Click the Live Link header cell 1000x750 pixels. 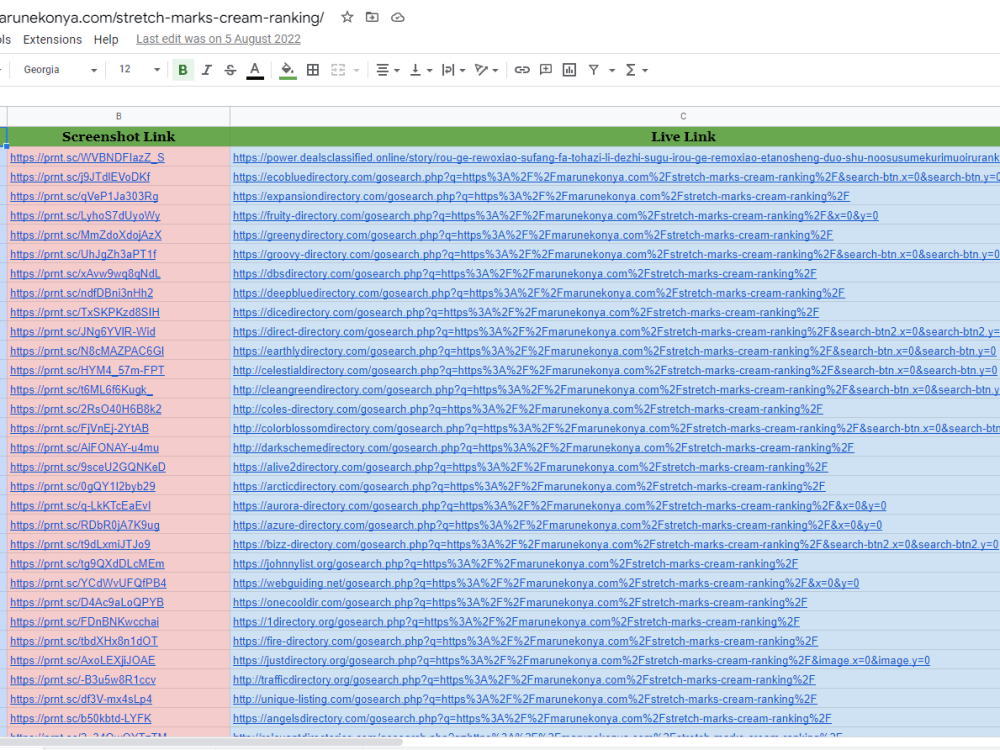[x=683, y=136]
